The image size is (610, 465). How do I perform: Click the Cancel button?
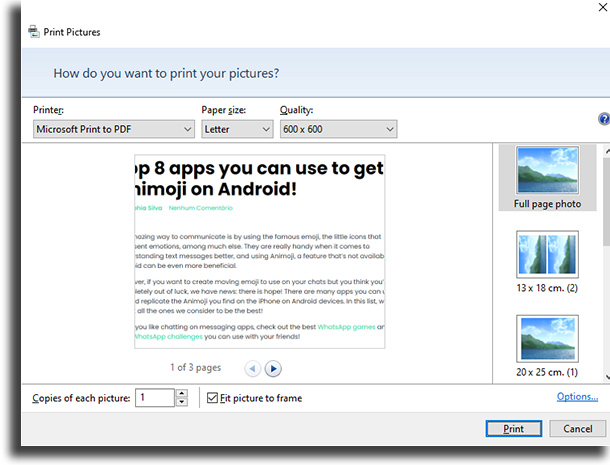pos(578,428)
